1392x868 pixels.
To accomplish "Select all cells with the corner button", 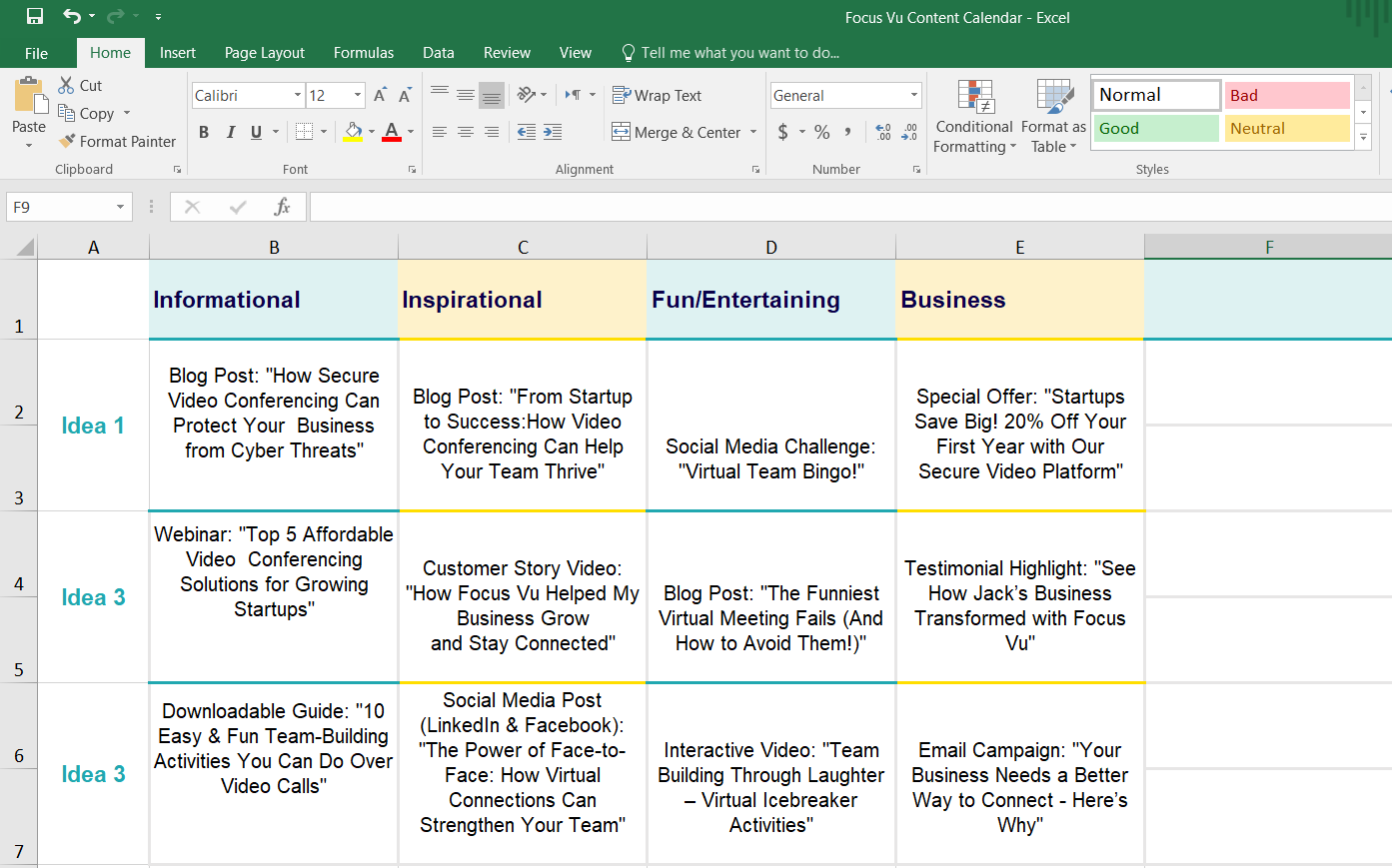I will (x=24, y=248).
